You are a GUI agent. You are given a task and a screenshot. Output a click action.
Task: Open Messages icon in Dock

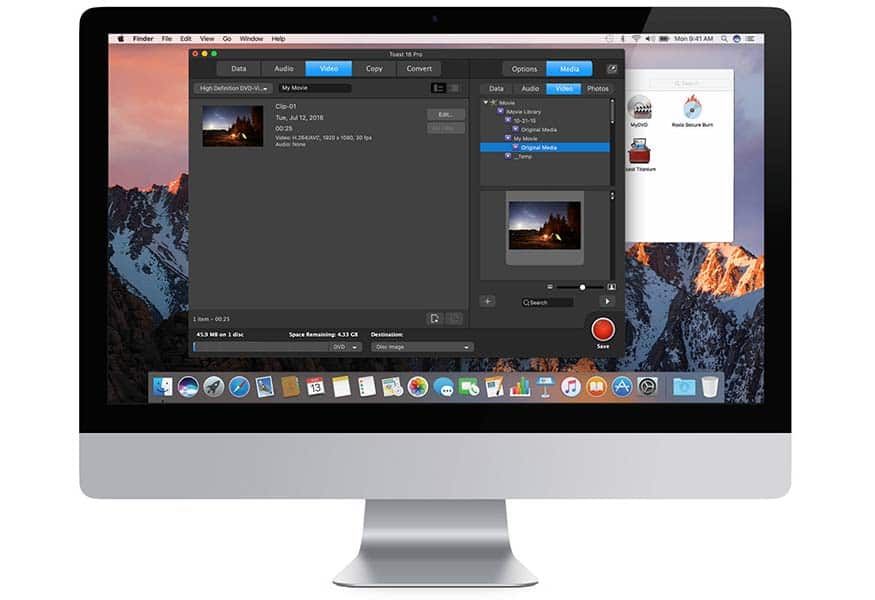(x=443, y=386)
